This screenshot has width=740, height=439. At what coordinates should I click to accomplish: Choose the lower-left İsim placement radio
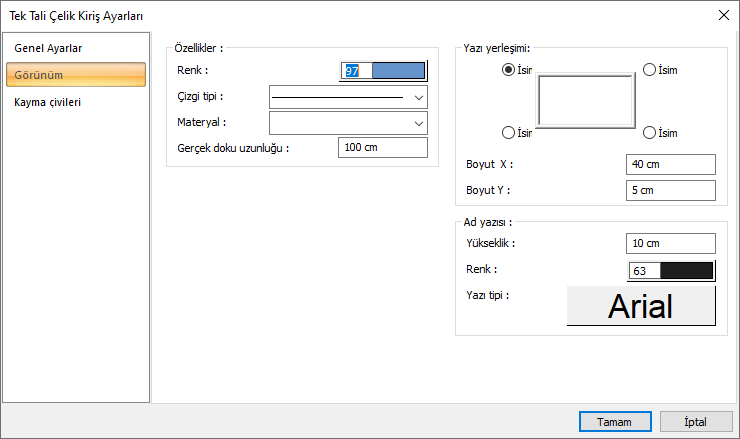click(x=509, y=132)
